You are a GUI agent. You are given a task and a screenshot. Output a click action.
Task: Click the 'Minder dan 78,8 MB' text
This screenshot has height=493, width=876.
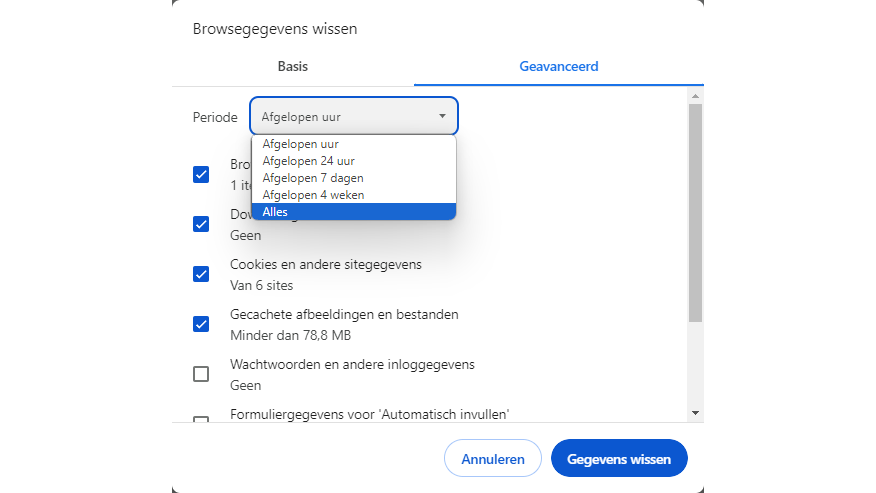[x=290, y=335]
